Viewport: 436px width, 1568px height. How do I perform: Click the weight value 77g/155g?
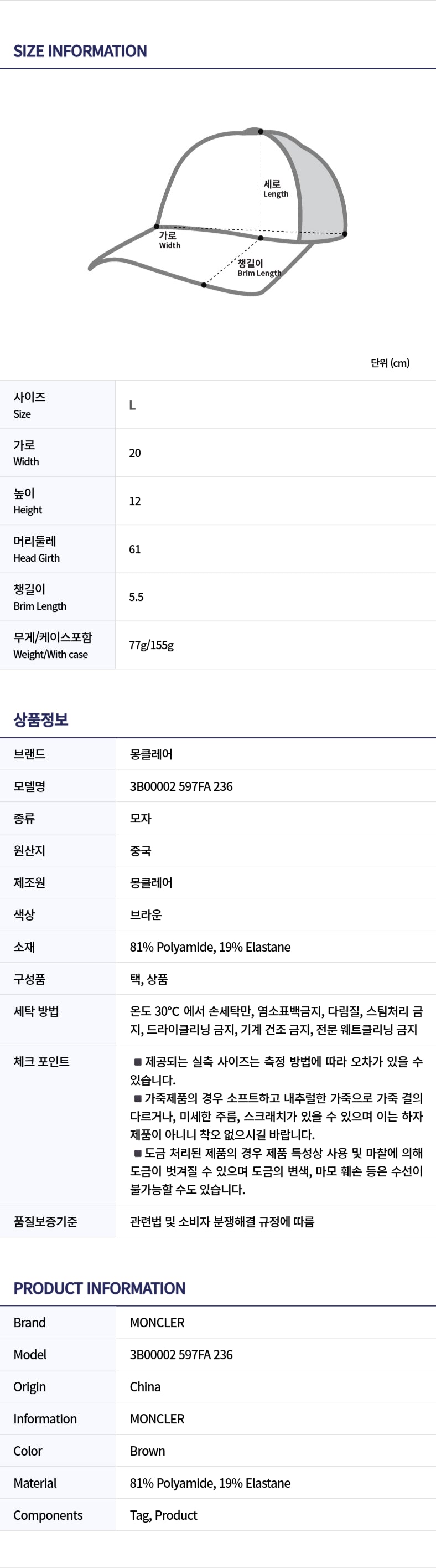click(x=152, y=645)
